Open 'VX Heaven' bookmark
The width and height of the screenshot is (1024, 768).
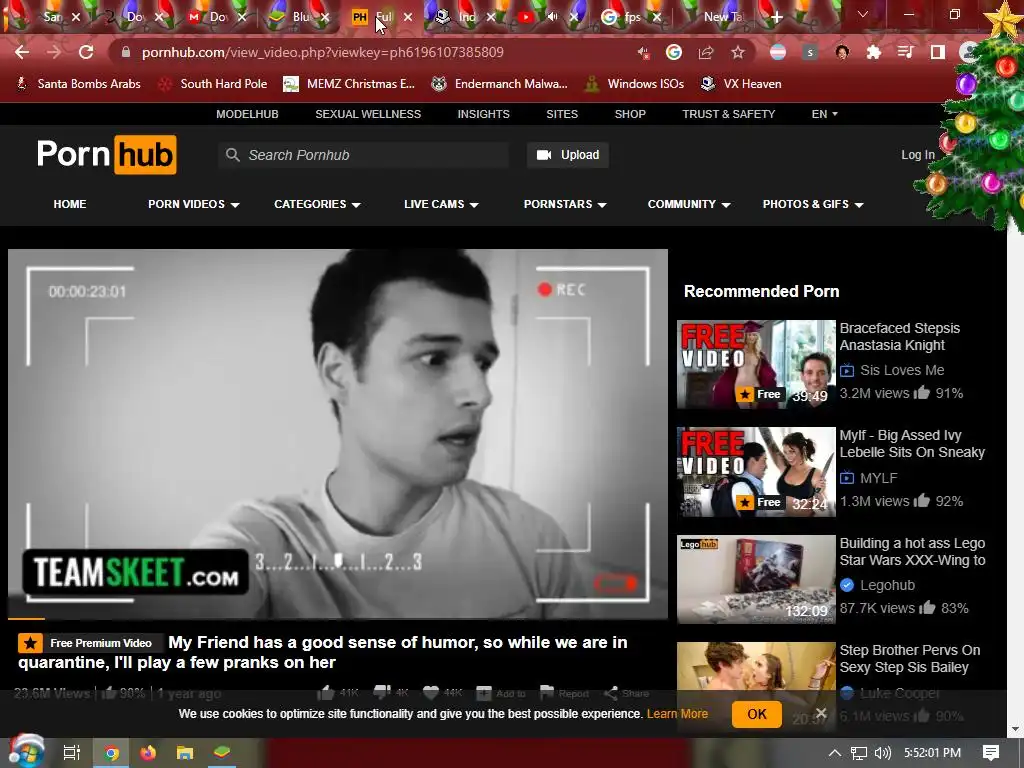point(741,84)
